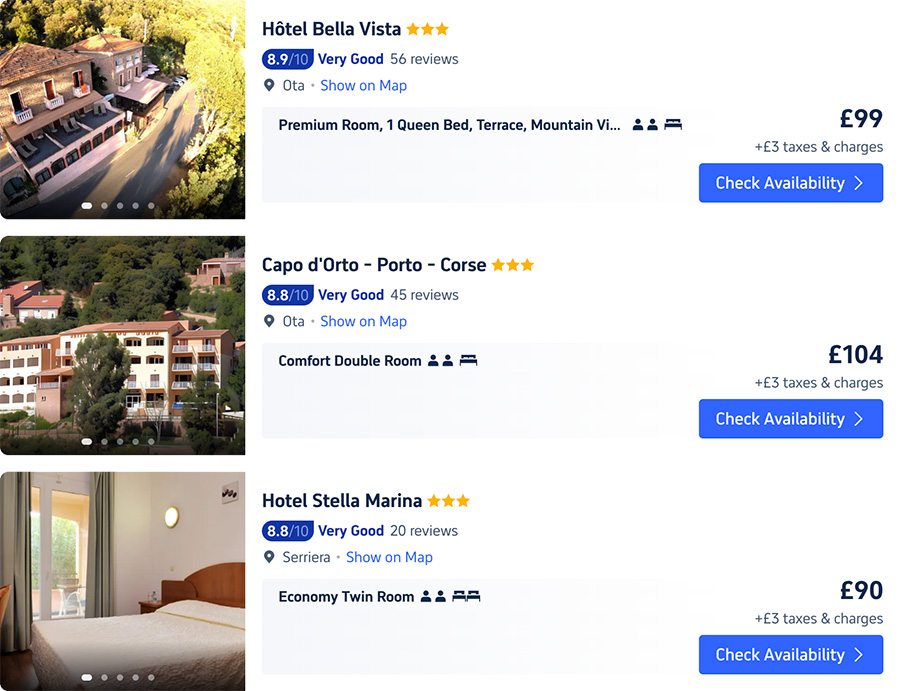Screen dimensions: 900x691
Task: Expand the chevron on Capo d'Orto's Check Availability button
Action: tap(861, 419)
